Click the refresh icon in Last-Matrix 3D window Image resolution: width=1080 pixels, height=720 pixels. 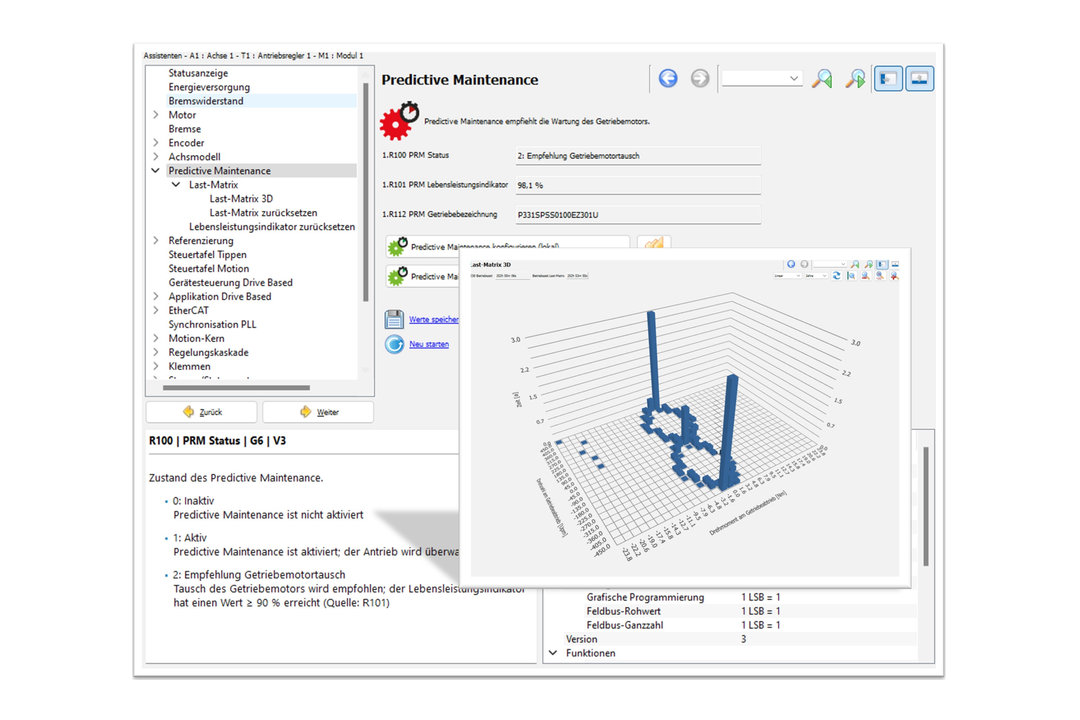tap(836, 276)
